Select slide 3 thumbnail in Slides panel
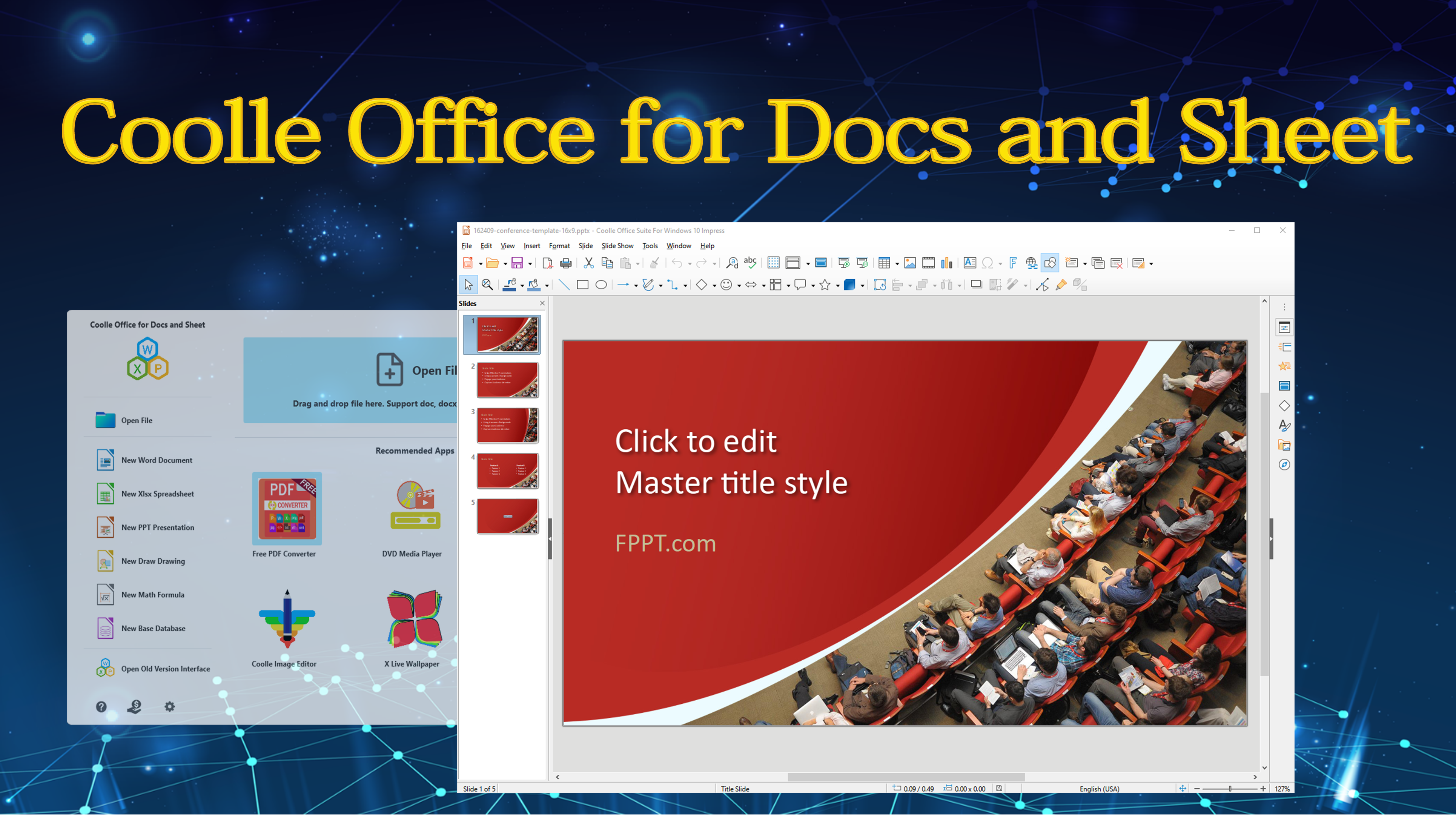Viewport: 1456px width, 815px height. 507,425
